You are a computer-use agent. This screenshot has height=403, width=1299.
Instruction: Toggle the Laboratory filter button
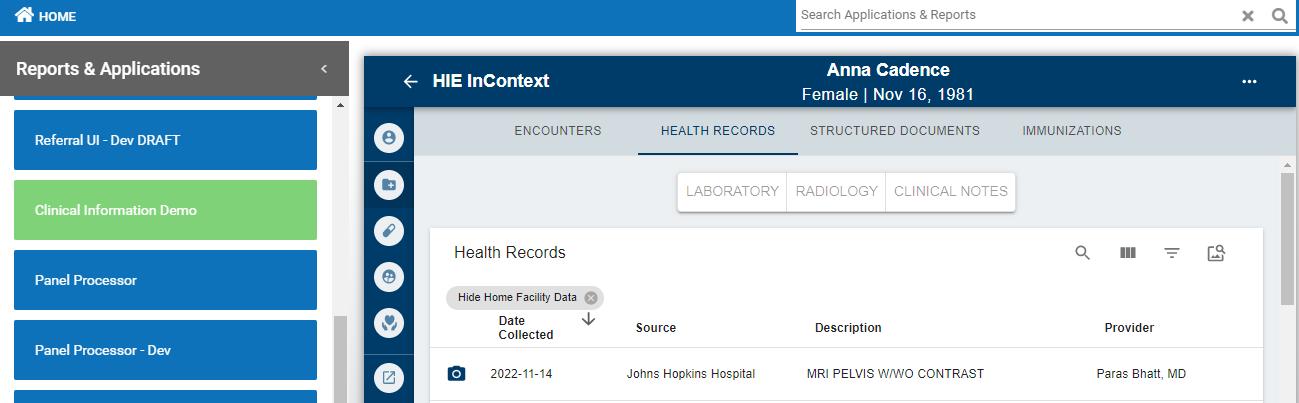(x=732, y=192)
